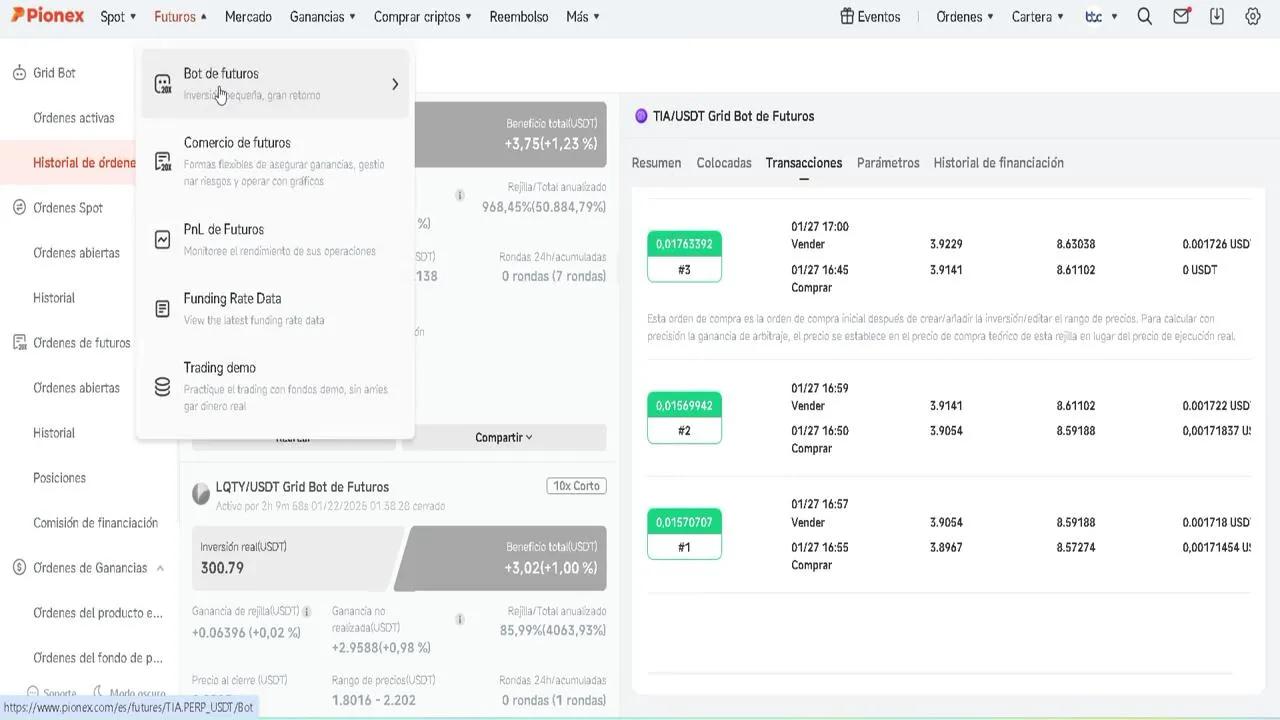Screen dimensions: 1280x720
Task: Open the Cartera dropdown menu
Action: point(1037,17)
